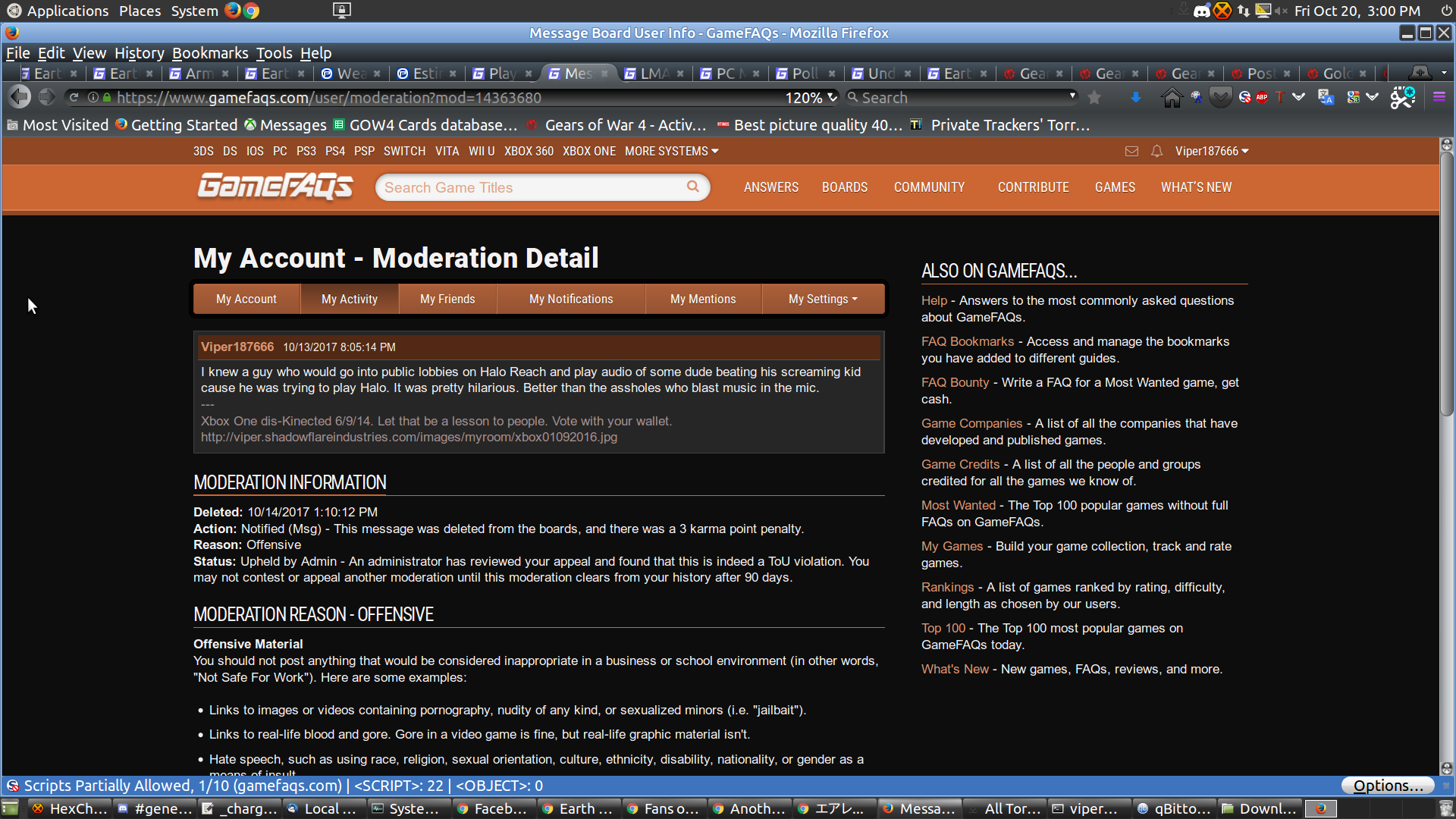
Task: Open the downloads arrow icon
Action: point(1135,97)
